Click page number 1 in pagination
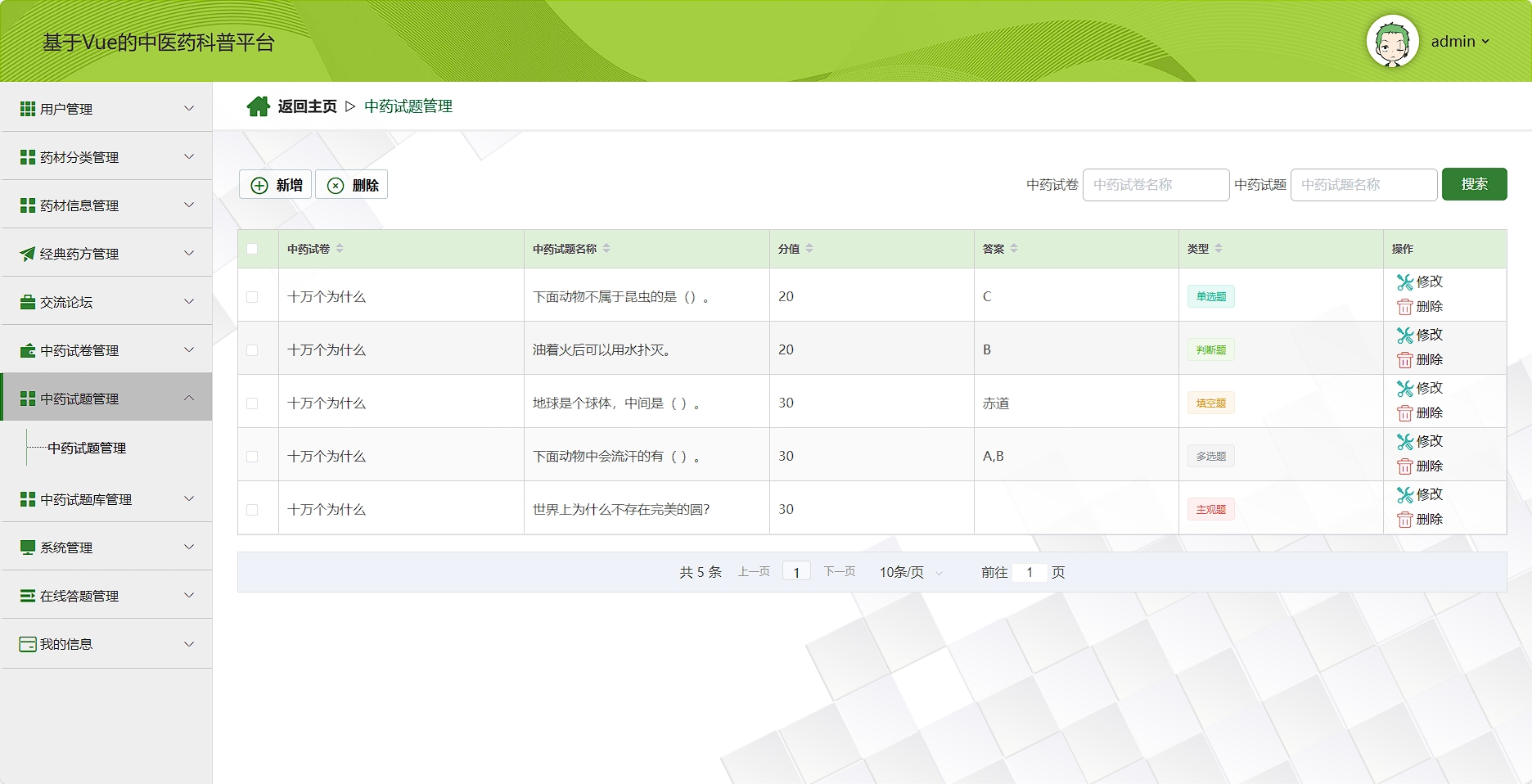 click(796, 572)
